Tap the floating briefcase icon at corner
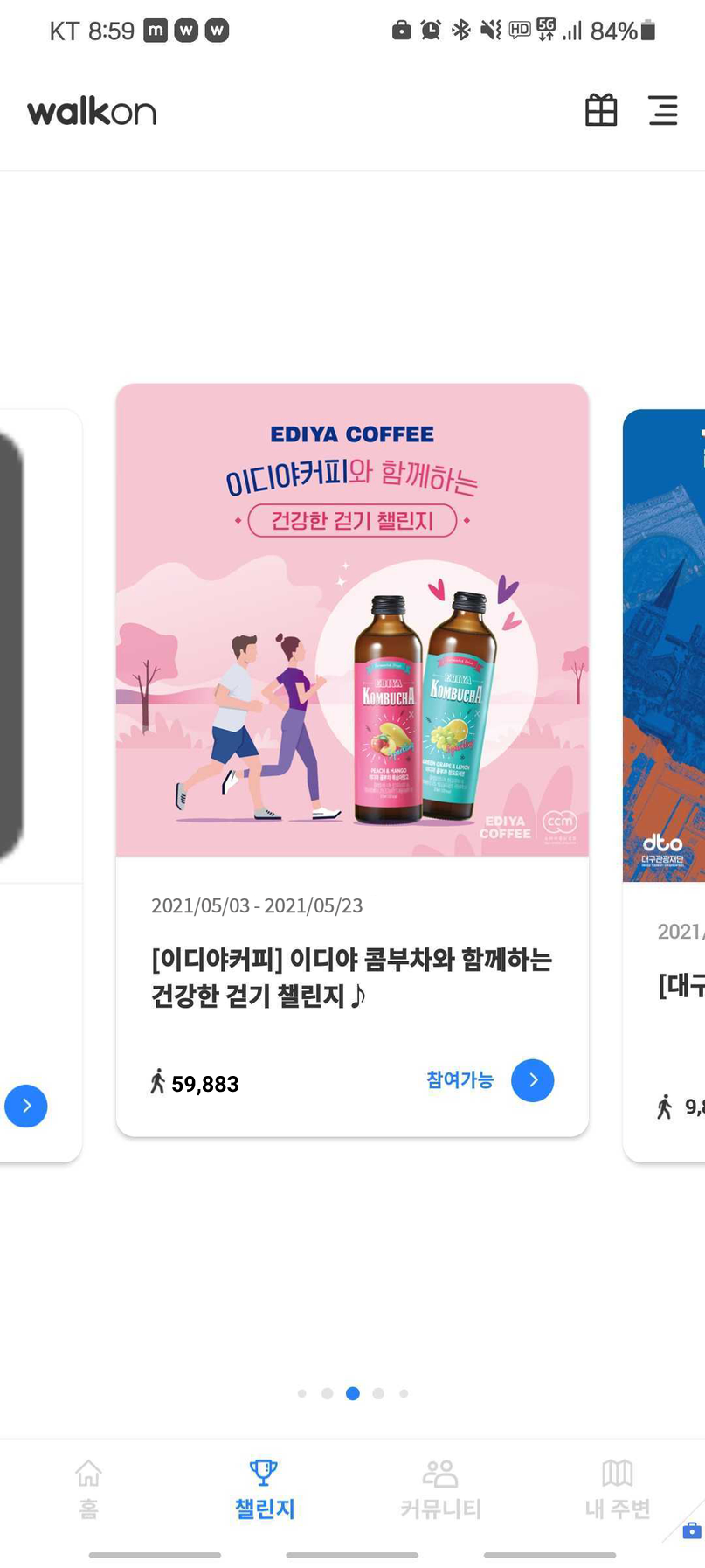 [692, 1530]
